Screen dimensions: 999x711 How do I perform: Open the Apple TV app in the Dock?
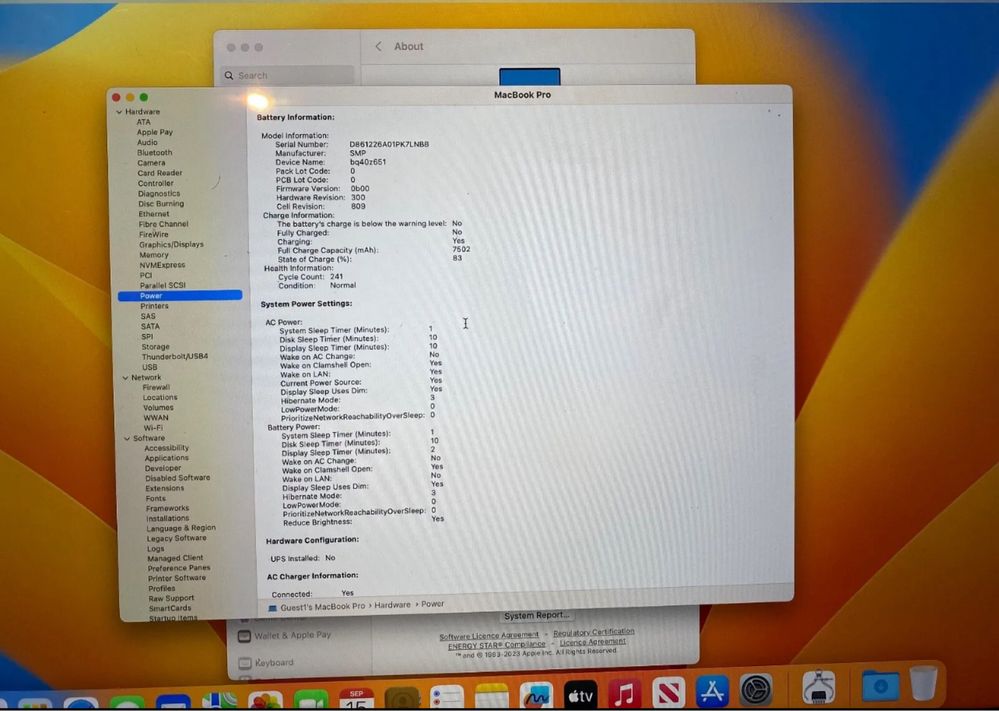coord(580,694)
